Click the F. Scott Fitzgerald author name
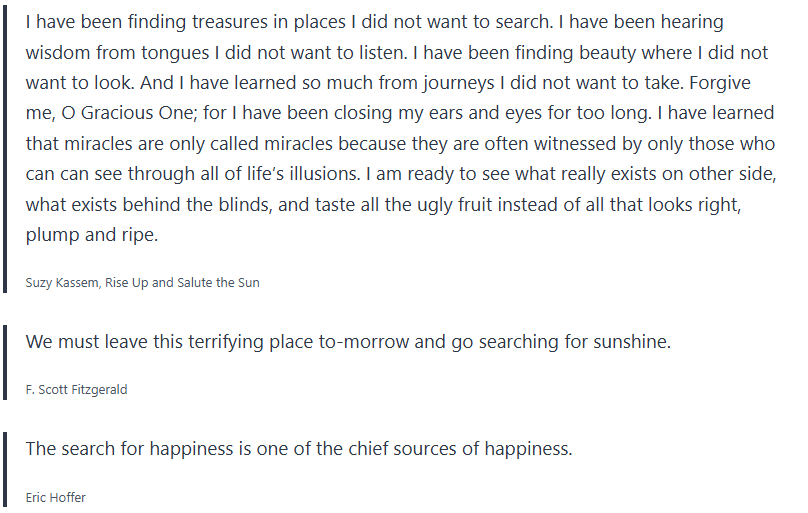The height and width of the screenshot is (513, 808). pos(76,390)
